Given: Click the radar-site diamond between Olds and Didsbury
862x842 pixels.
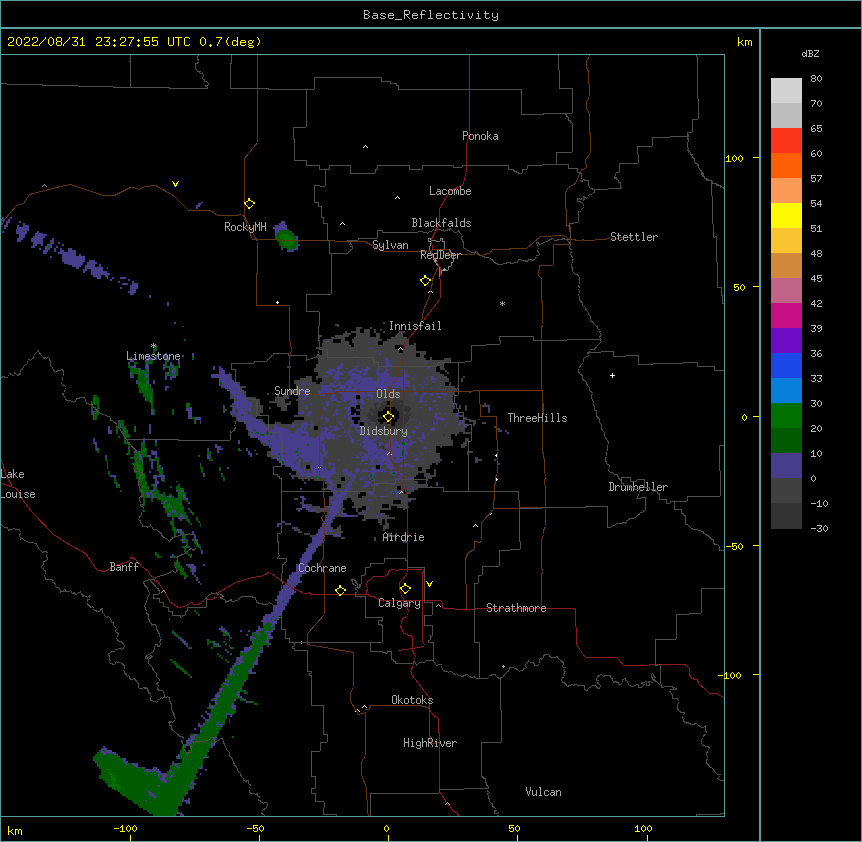Looking at the screenshot, I should point(389,417).
